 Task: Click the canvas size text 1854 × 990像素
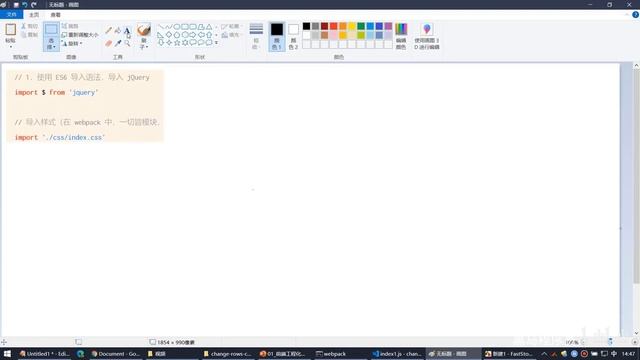[x=176, y=342]
